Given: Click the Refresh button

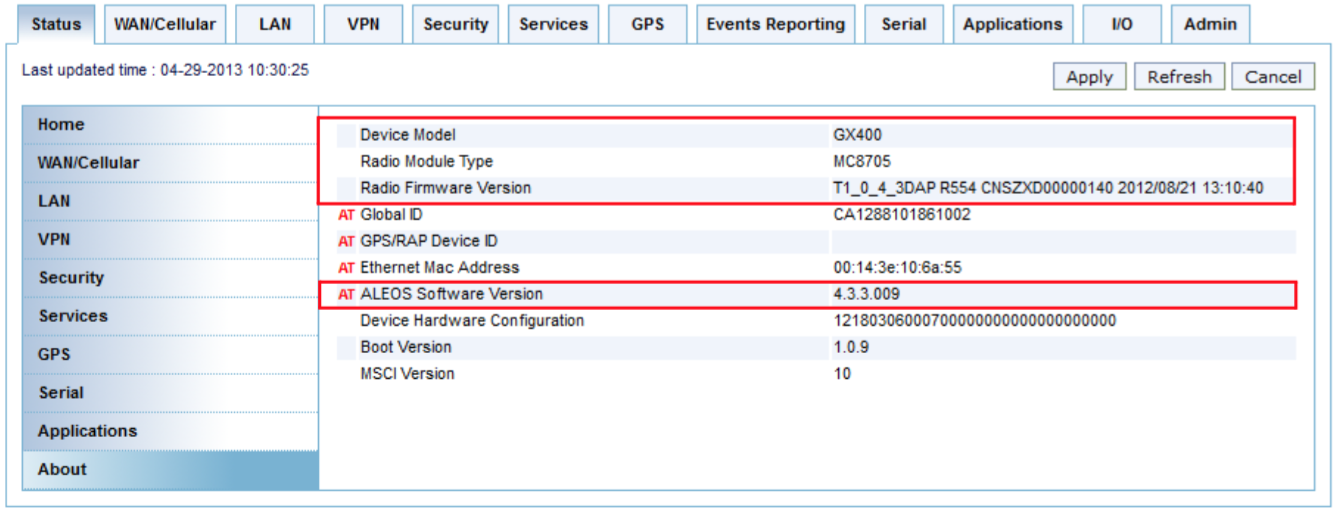Looking at the screenshot, I should pos(1179,77).
